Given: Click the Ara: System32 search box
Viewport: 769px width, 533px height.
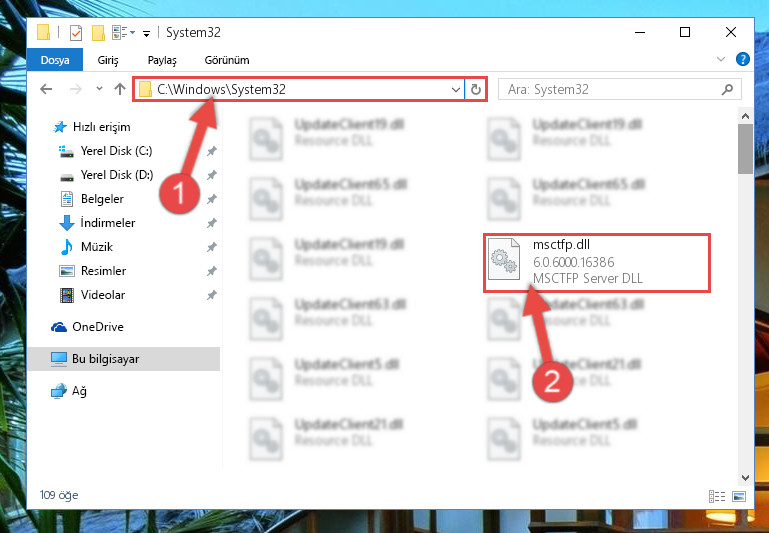Looking at the screenshot, I should (x=619, y=89).
